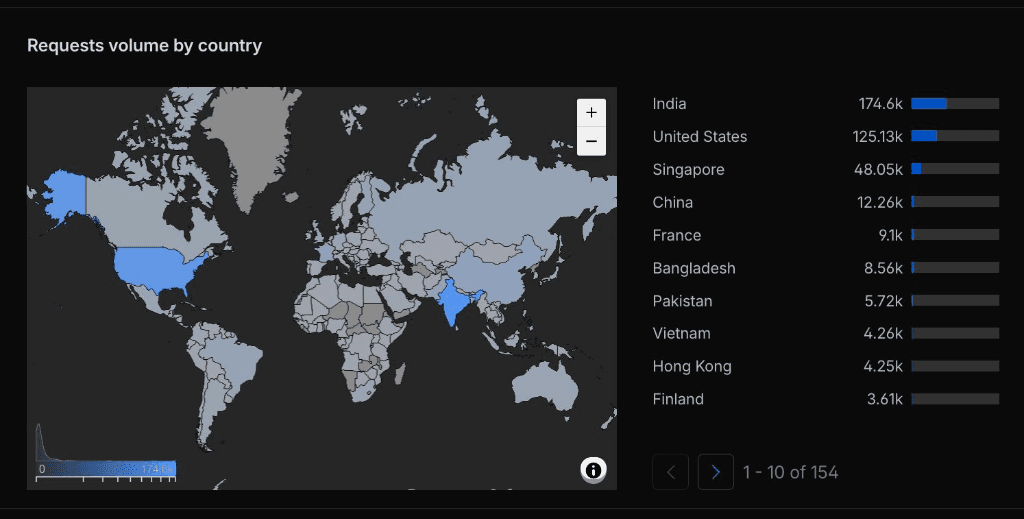Click the 4.26k value for Vietnam
The image size is (1024, 519).
[883, 334]
